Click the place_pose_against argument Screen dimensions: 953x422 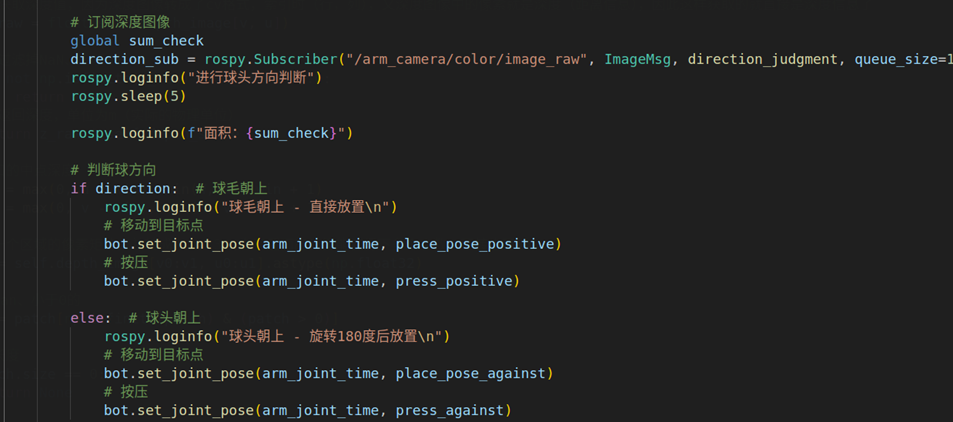point(470,373)
